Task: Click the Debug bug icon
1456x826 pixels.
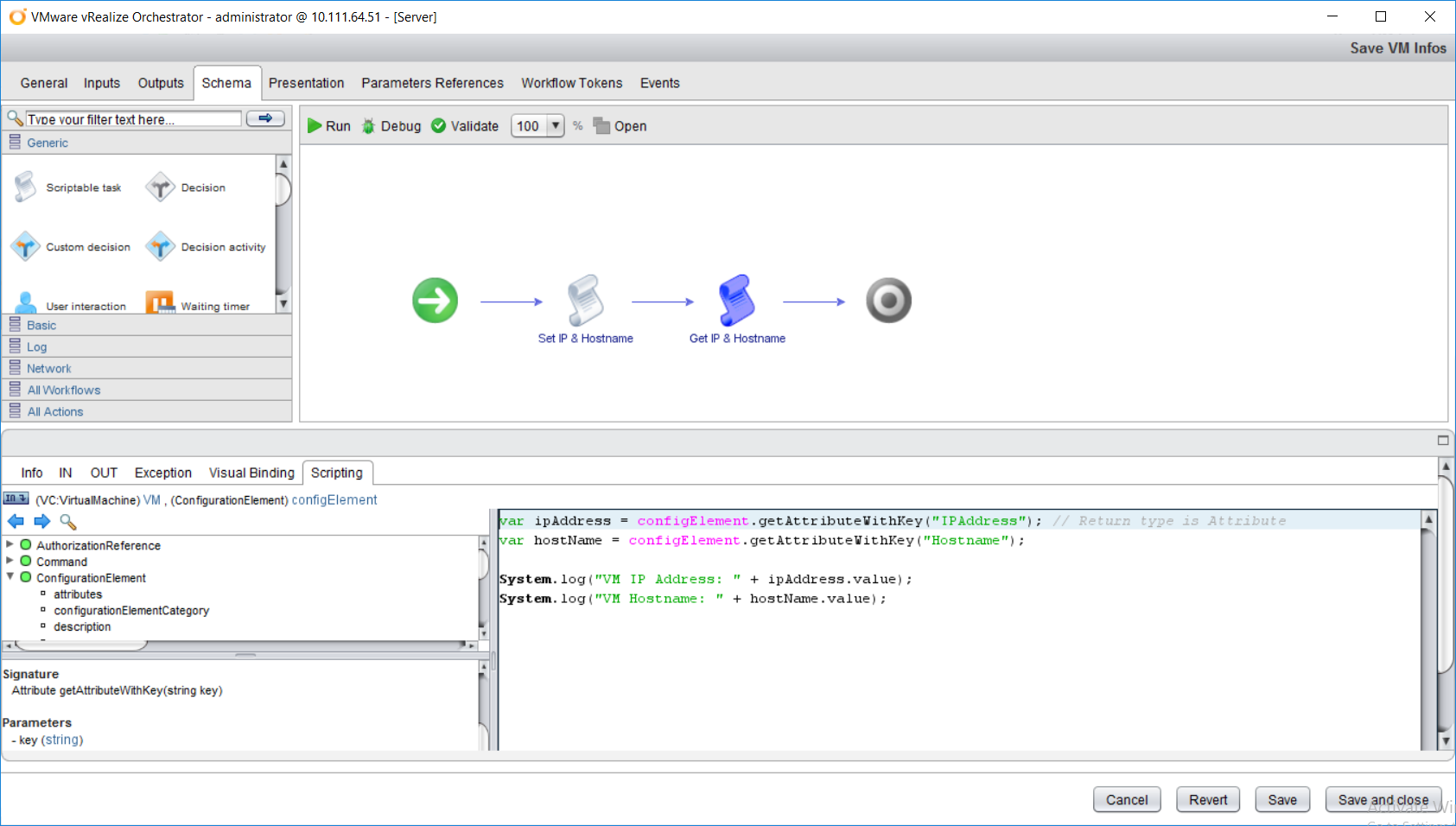Action: (369, 126)
